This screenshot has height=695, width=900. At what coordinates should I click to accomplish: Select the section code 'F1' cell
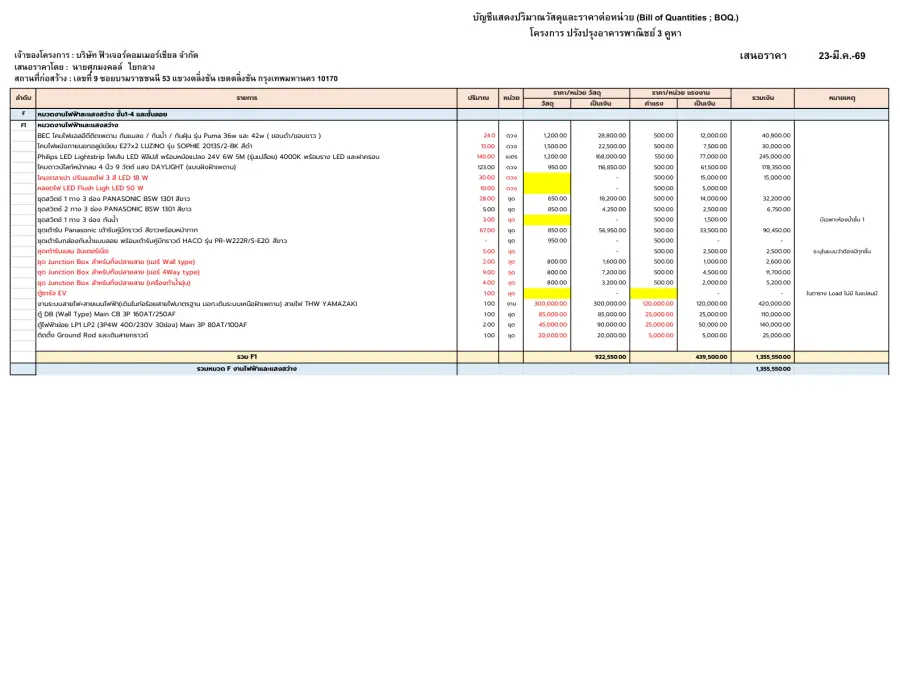pyautogui.click(x=23, y=125)
